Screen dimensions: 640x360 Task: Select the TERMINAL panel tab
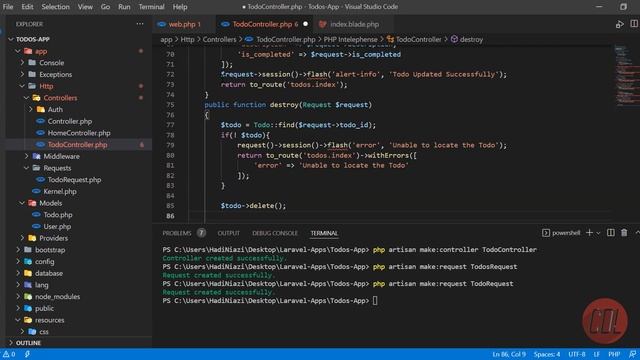324,233
